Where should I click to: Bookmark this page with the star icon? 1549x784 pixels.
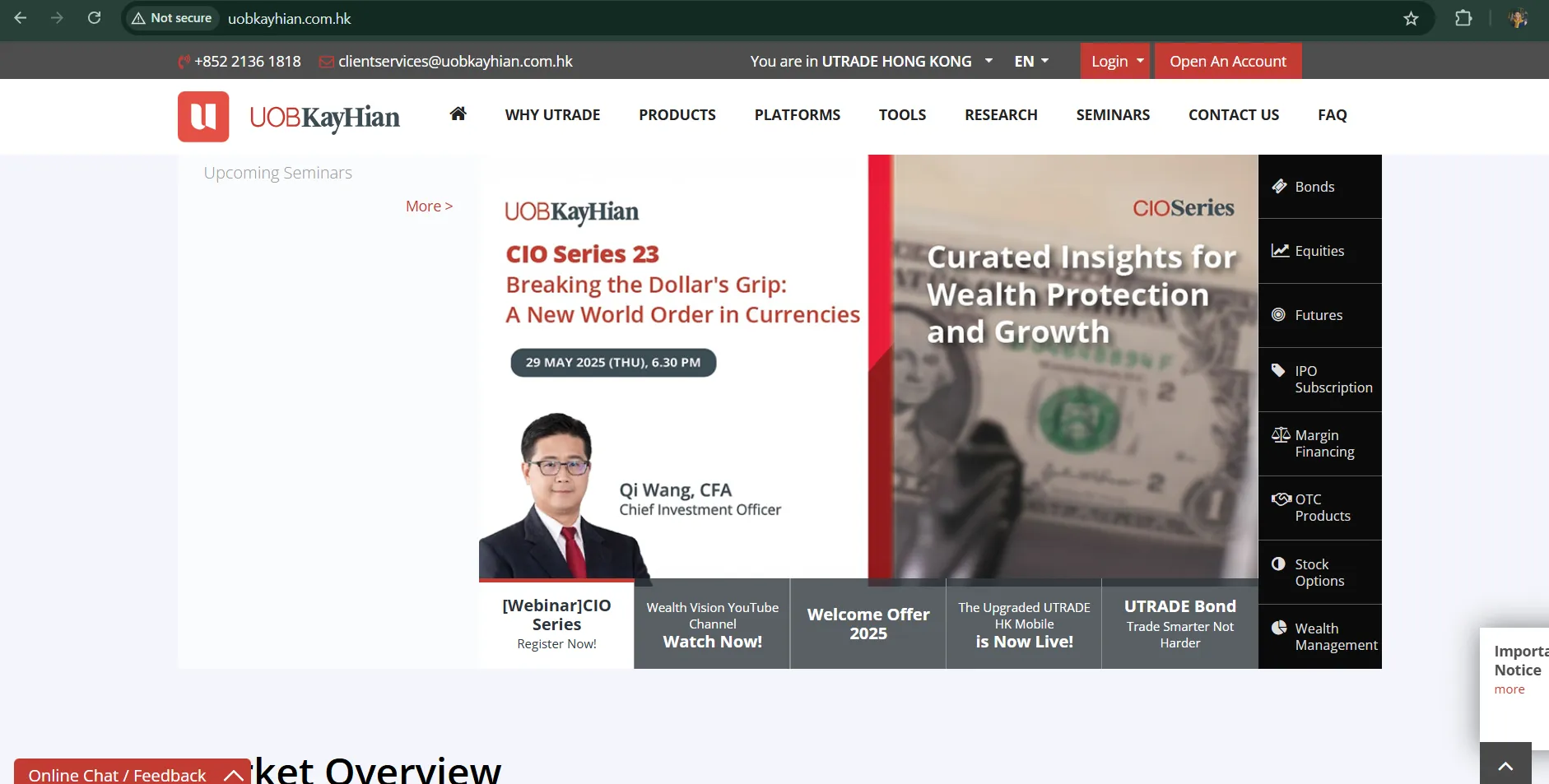(x=1411, y=18)
